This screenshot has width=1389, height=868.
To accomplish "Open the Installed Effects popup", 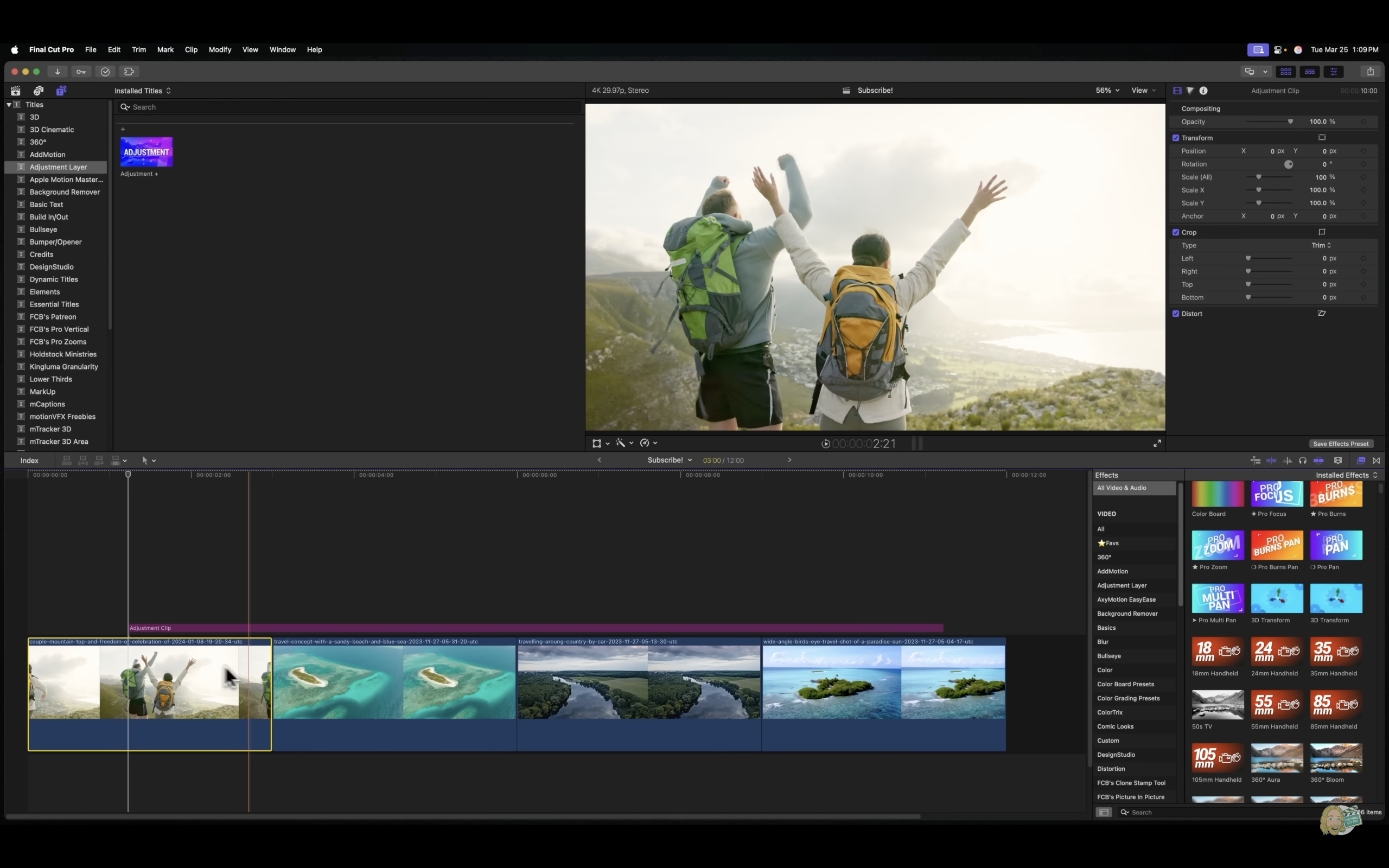I will 1346,475.
